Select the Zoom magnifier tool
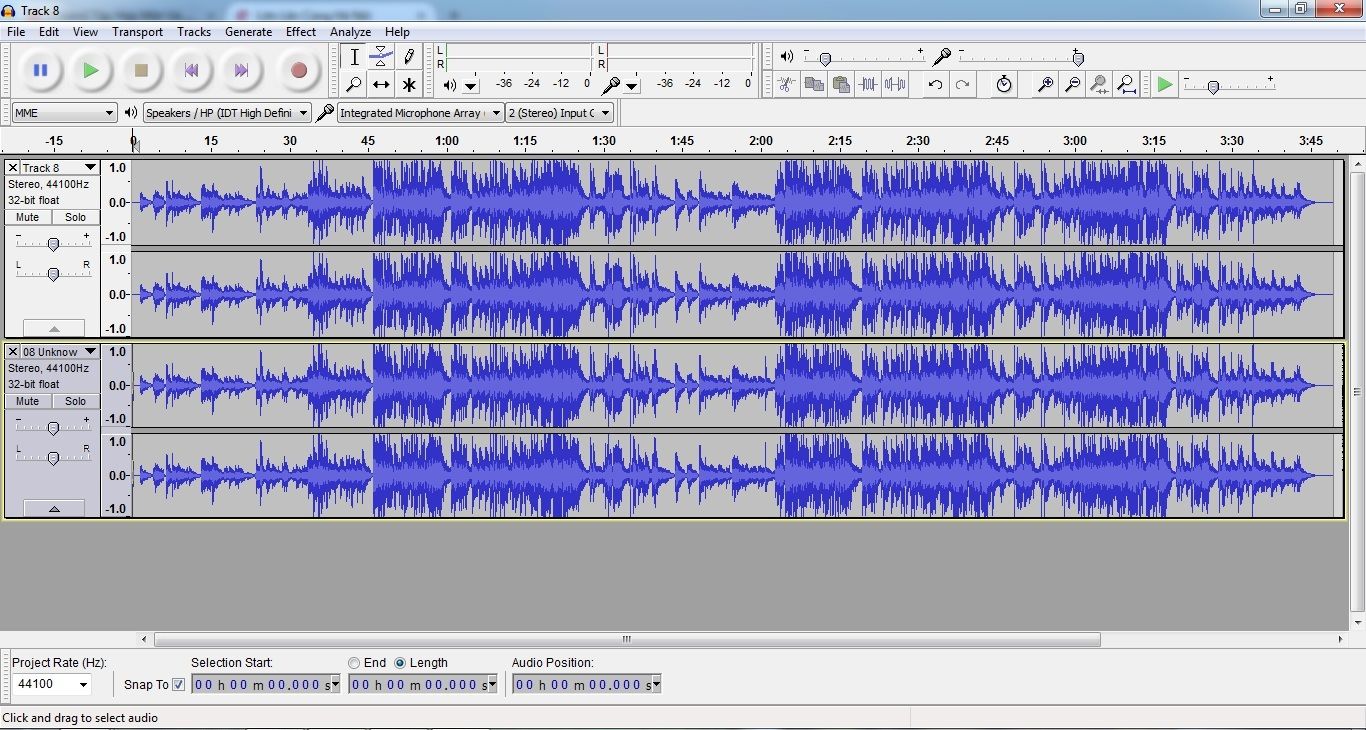This screenshot has height=730, width=1366. tap(354, 85)
